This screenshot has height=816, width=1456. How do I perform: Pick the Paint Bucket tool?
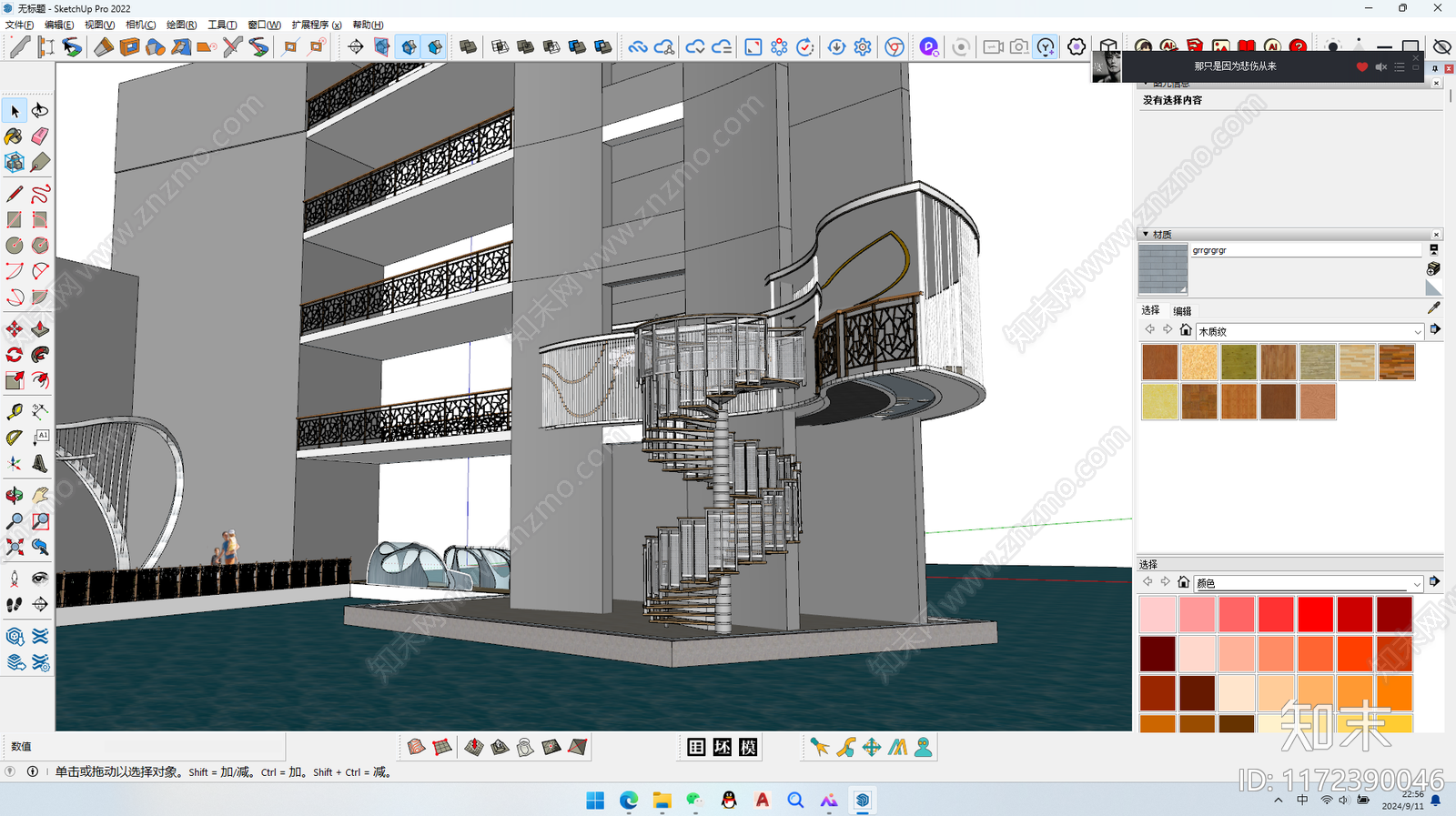pyautogui.click(x=15, y=136)
